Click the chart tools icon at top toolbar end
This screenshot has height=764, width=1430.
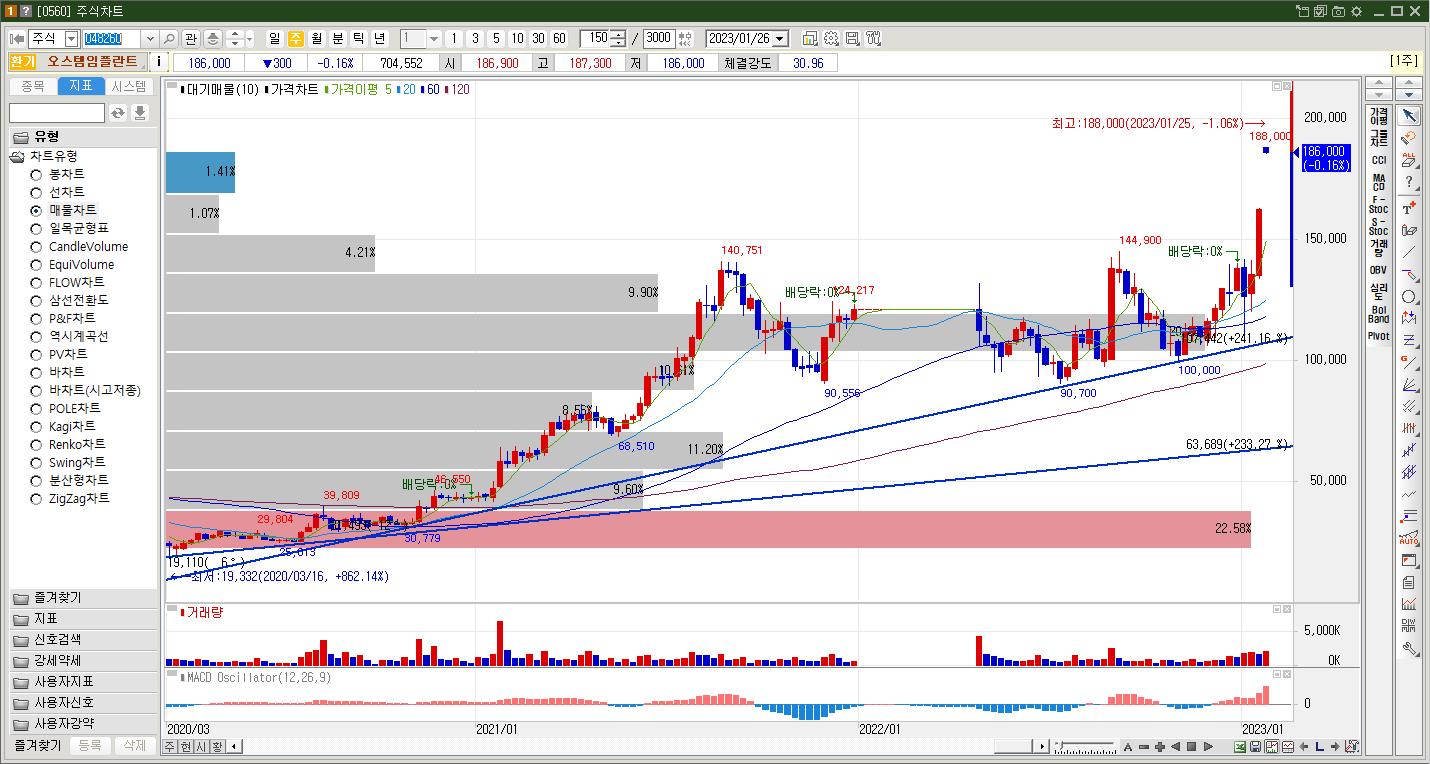tap(874, 38)
